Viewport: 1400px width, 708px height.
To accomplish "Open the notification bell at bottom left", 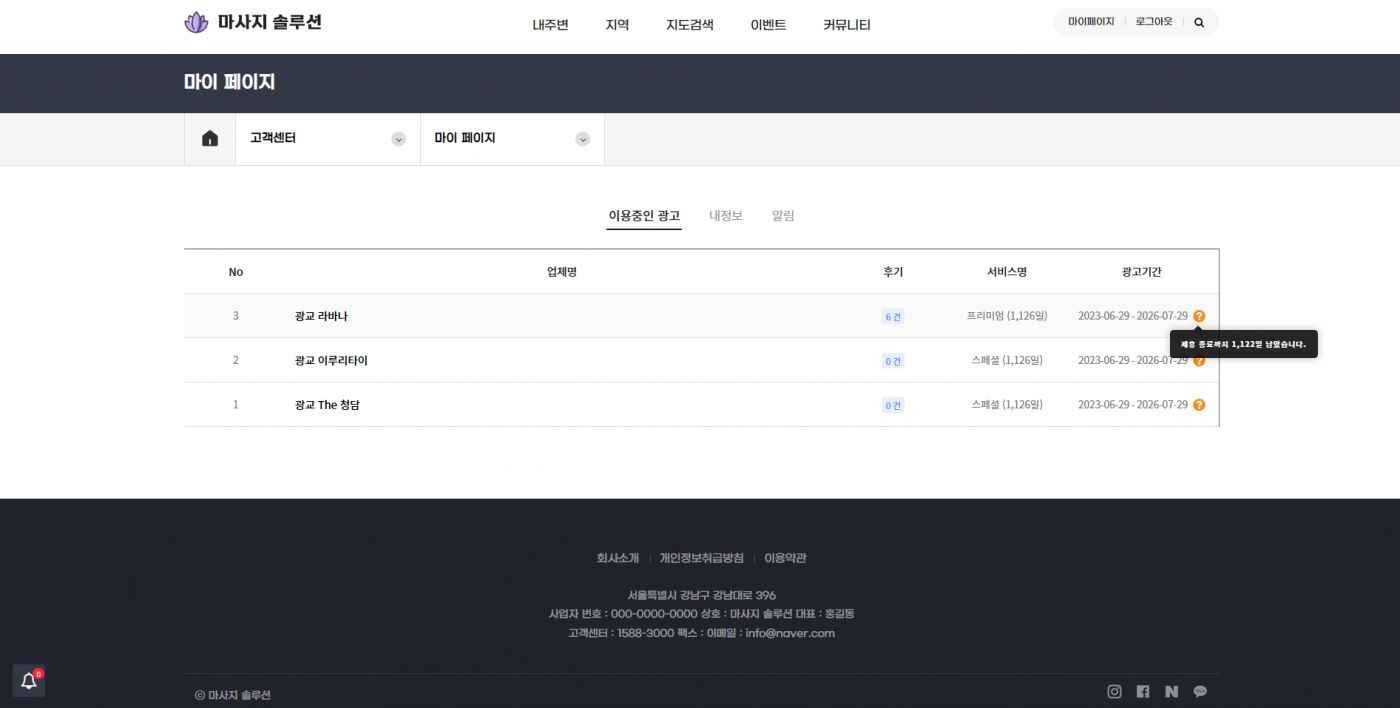I will coord(29,681).
